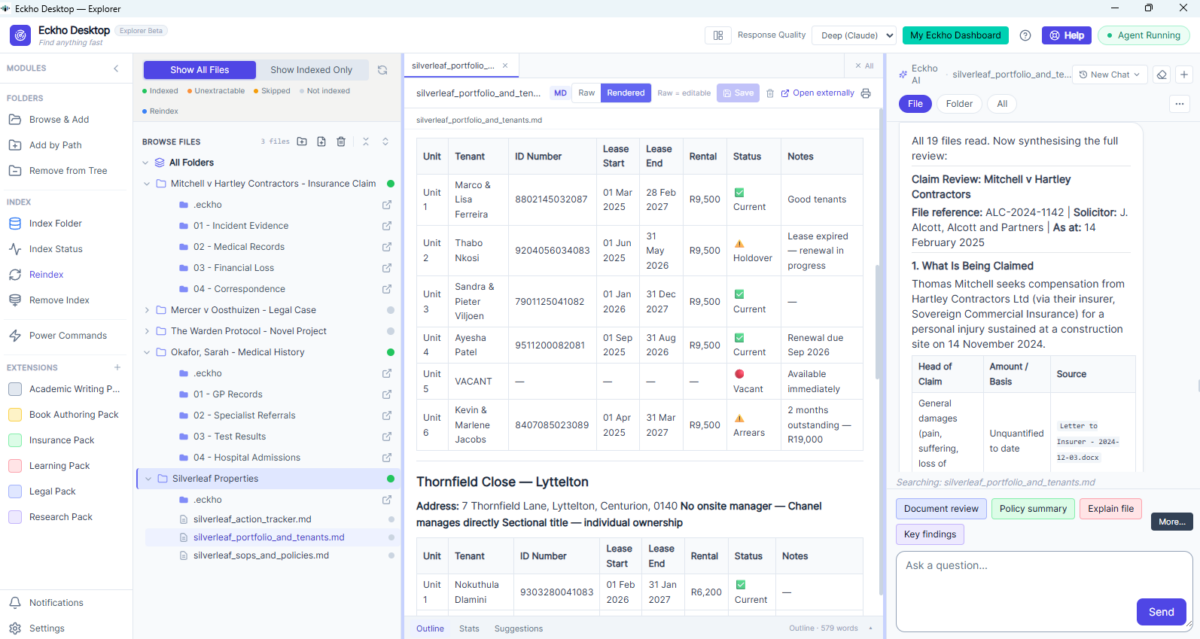Open silverleaf_action_tracker.md file
Viewport: 1200px width, 639px height.
point(252,519)
